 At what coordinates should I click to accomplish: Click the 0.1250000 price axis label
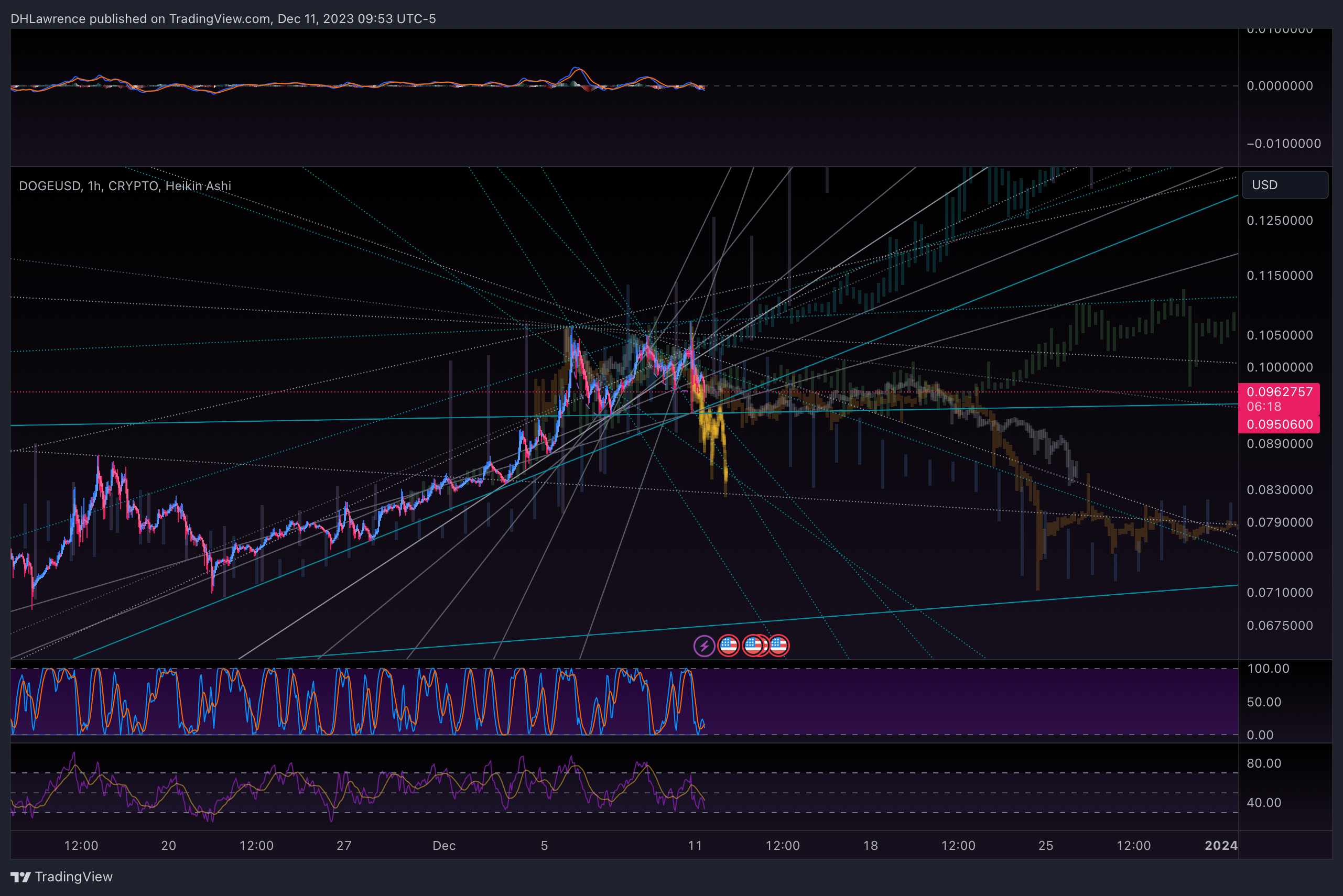(x=1280, y=221)
